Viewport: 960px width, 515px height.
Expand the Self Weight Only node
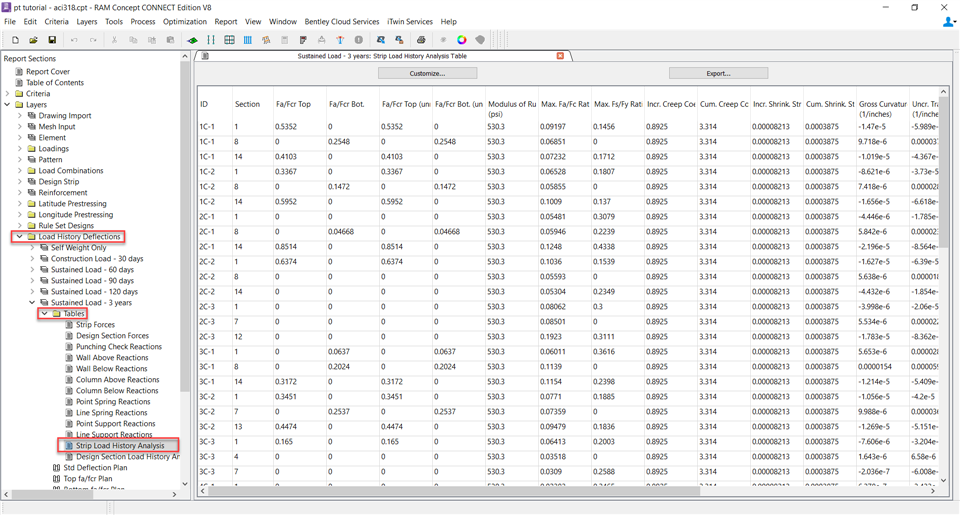[x=32, y=247]
